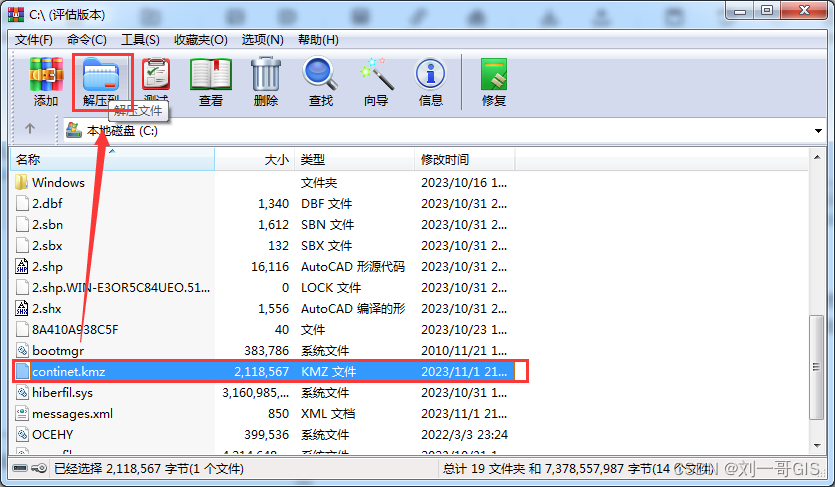Select the 2.sbn file
This screenshot has height=487, width=835.
pyautogui.click(x=47, y=225)
